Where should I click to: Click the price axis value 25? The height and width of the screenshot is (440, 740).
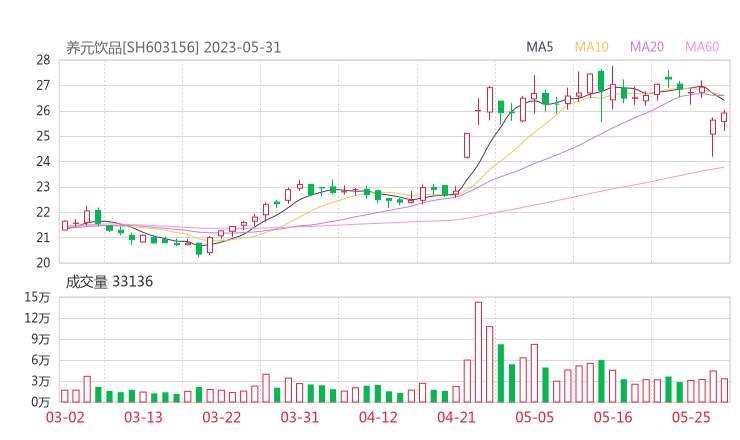coord(43,136)
